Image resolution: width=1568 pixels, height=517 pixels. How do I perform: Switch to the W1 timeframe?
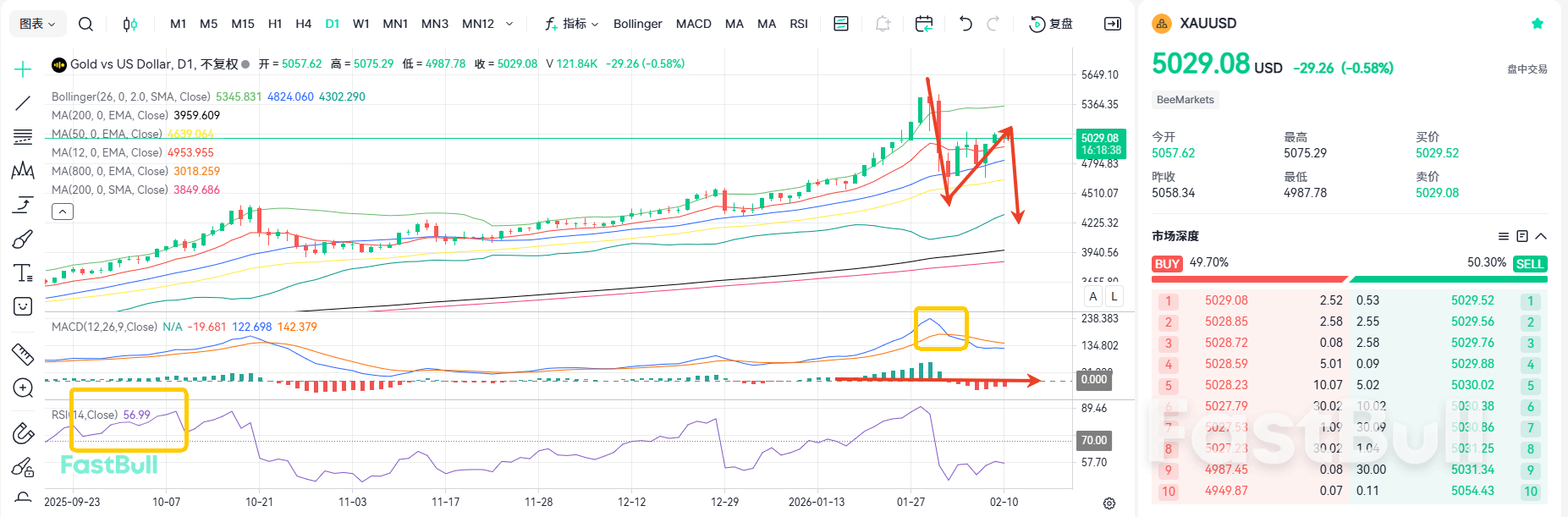(x=360, y=24)
